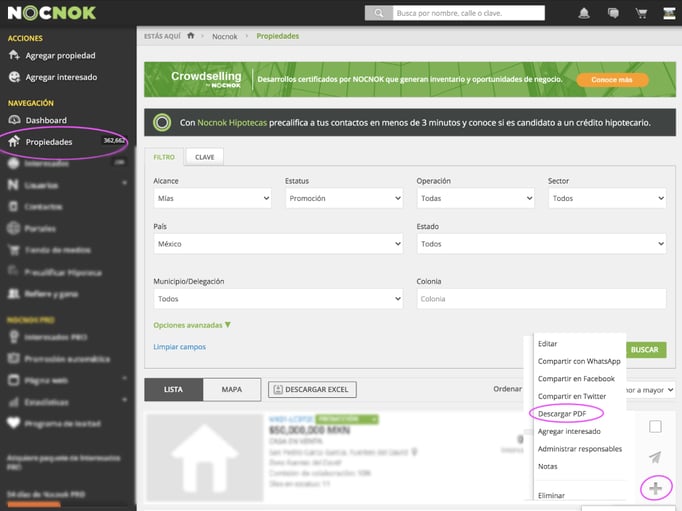Switch to the CLAVE tab
Image resolution: width=682 pixels, height=511 pixels.
205,157
